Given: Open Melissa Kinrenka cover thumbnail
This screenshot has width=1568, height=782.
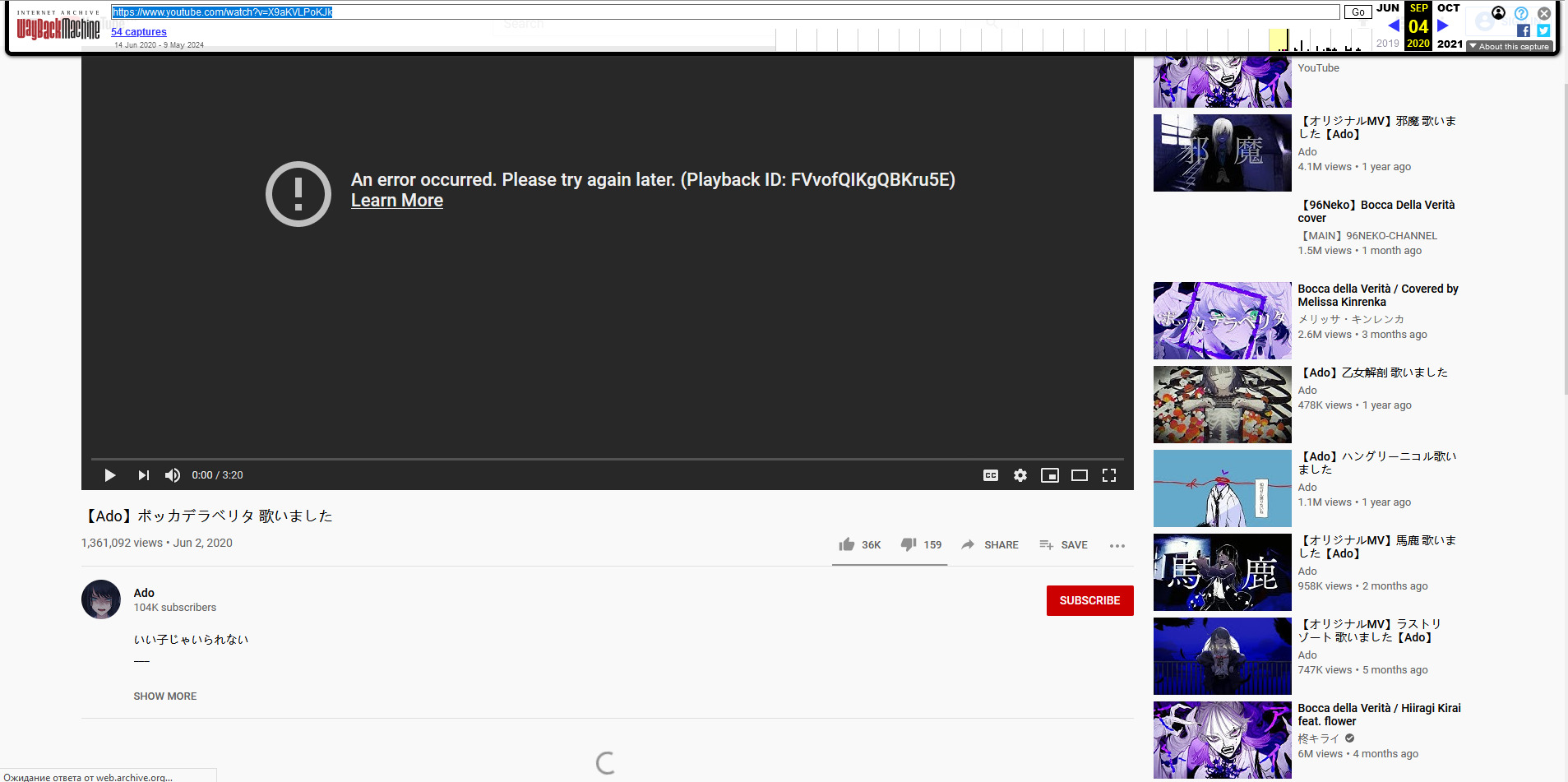Looking at the screenshot, I should click(x=1222, y=321).
